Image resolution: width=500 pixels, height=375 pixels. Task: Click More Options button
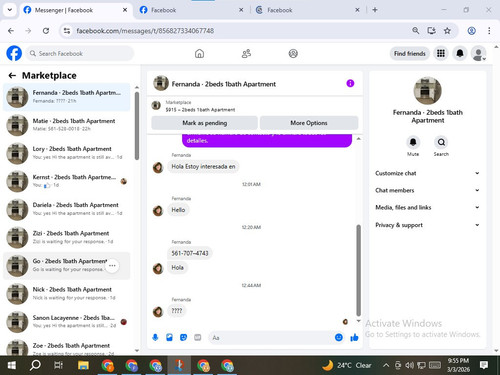(309, 123)
